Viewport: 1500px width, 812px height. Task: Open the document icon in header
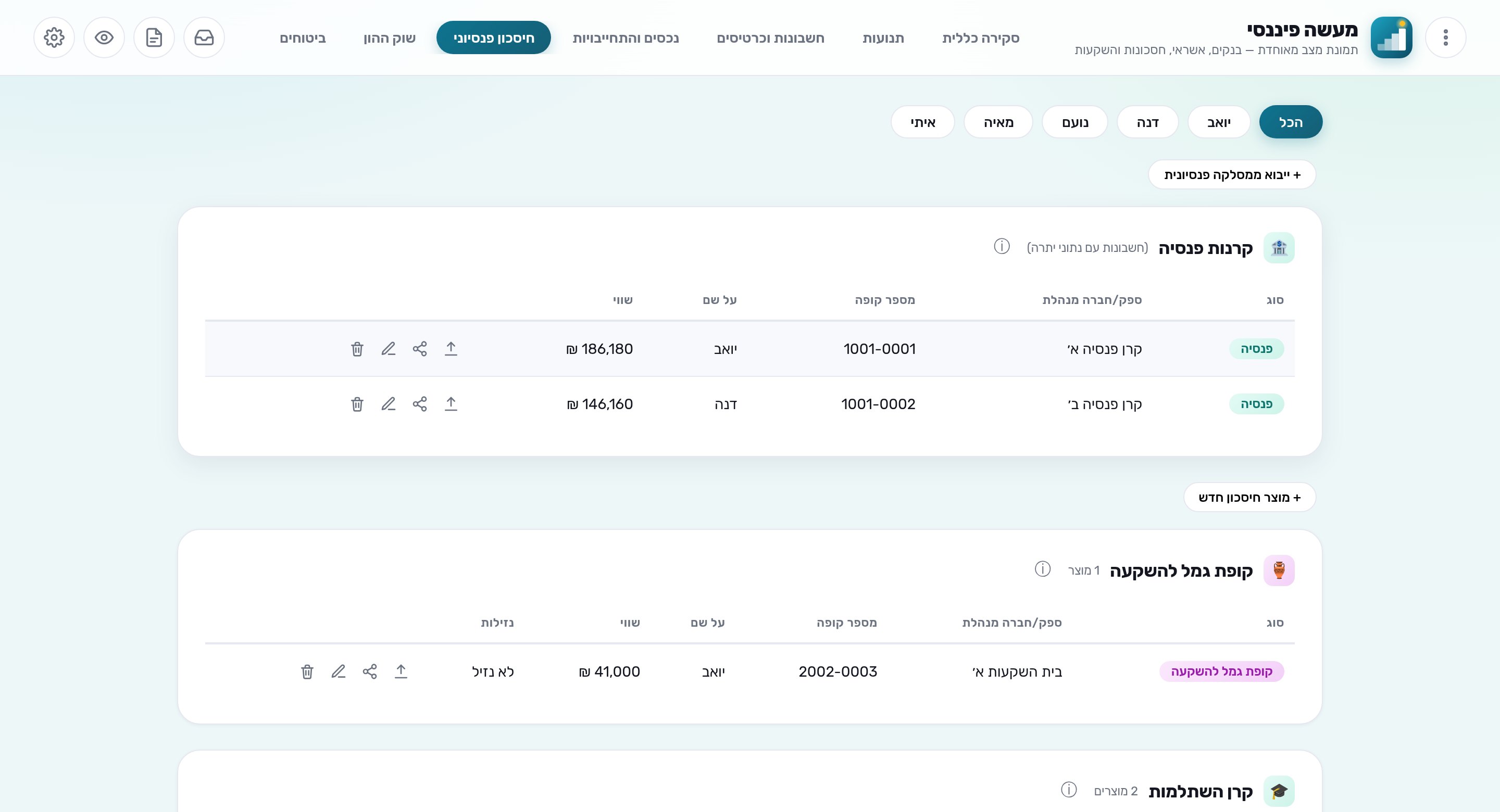coord(154,38)
